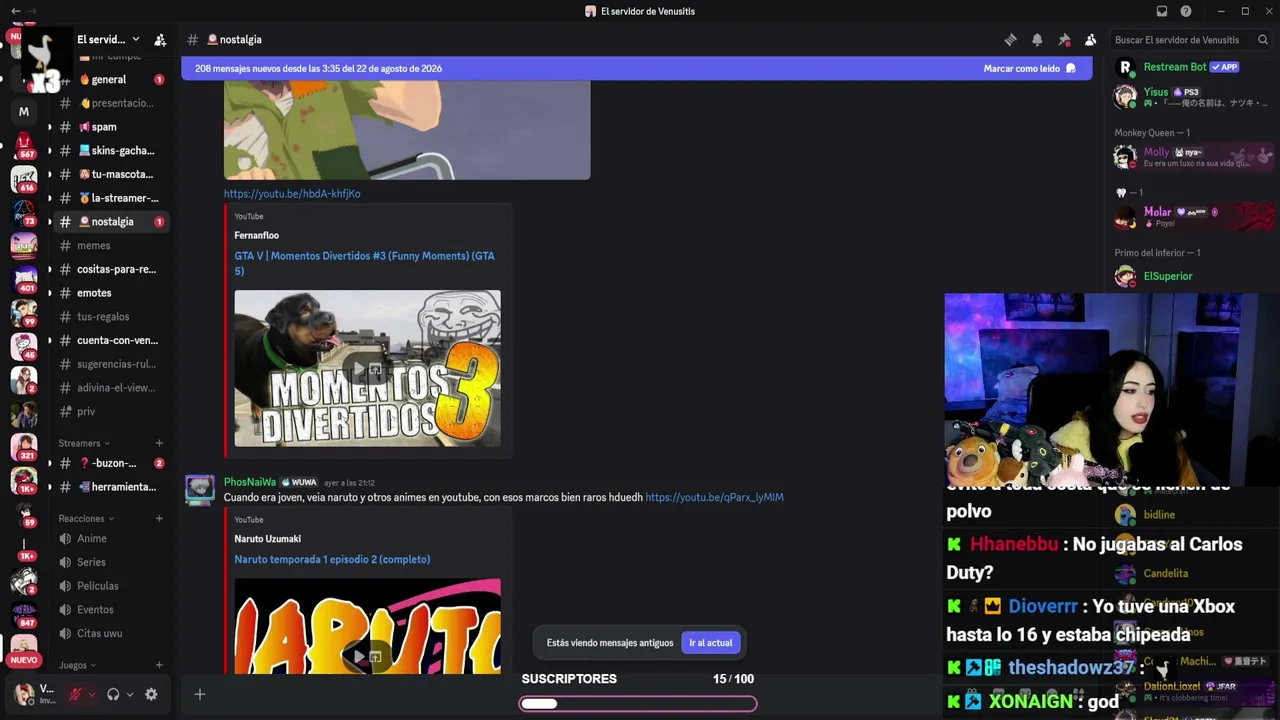
Task: Open the cositas-para-re channel
Action: (111, 269)
